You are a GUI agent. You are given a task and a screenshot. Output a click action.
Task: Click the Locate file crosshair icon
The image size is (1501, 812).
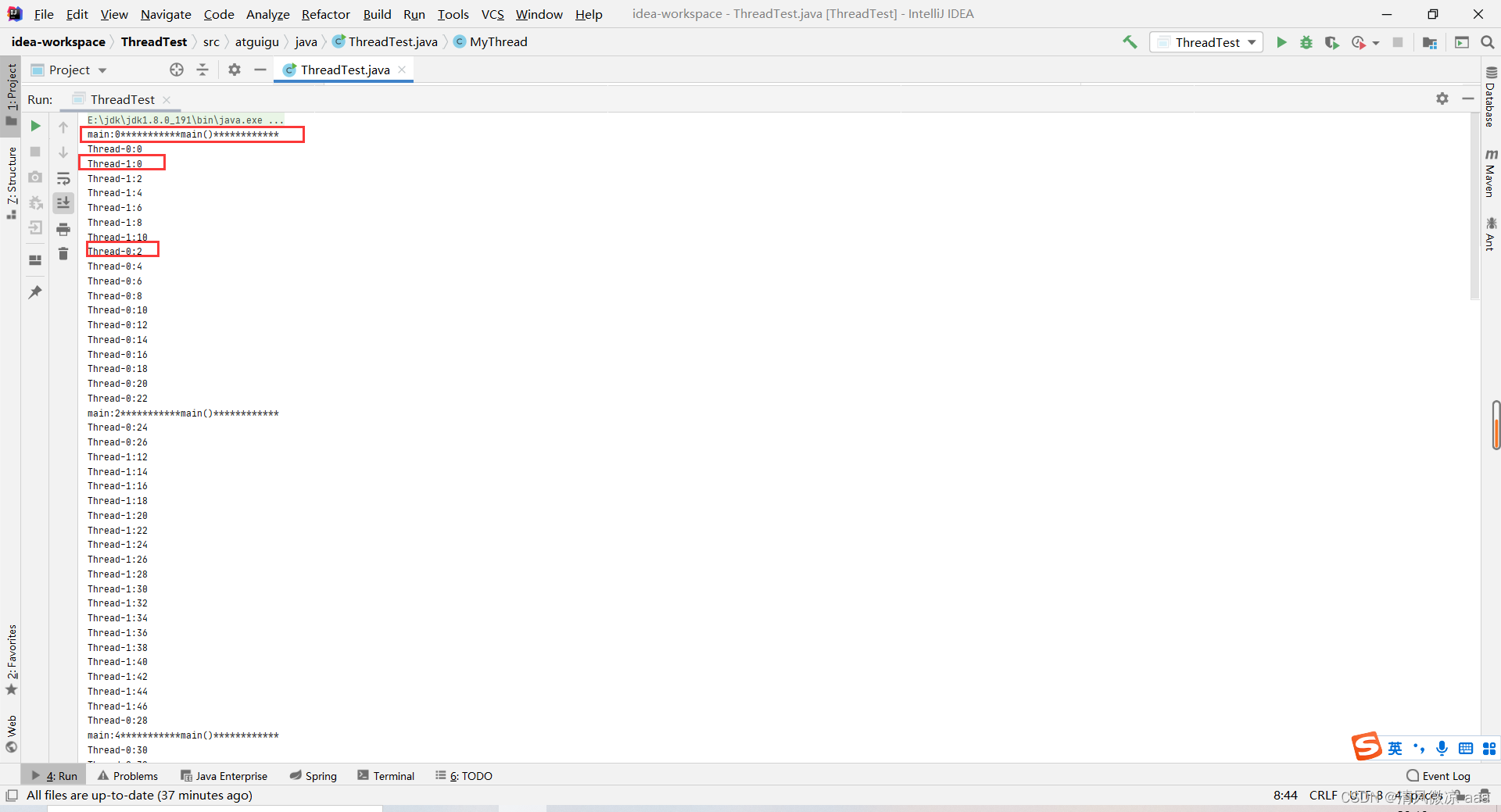177,70
